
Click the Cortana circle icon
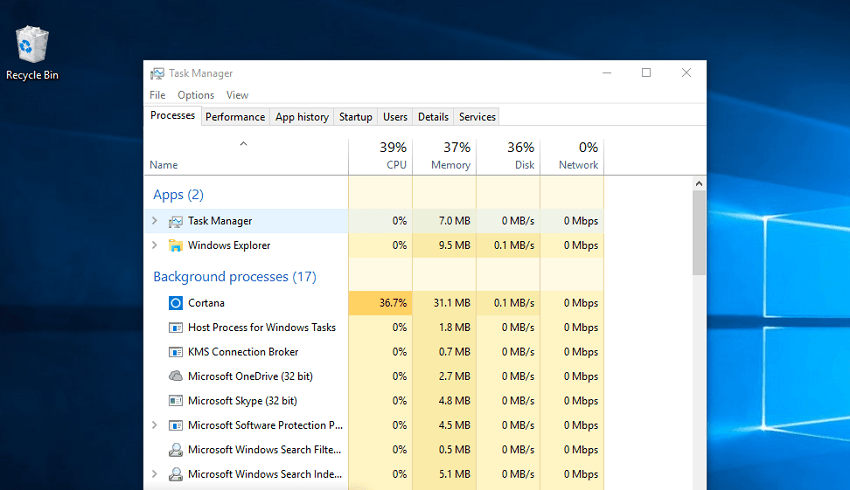pyautogui.click(x=176, y=303)
